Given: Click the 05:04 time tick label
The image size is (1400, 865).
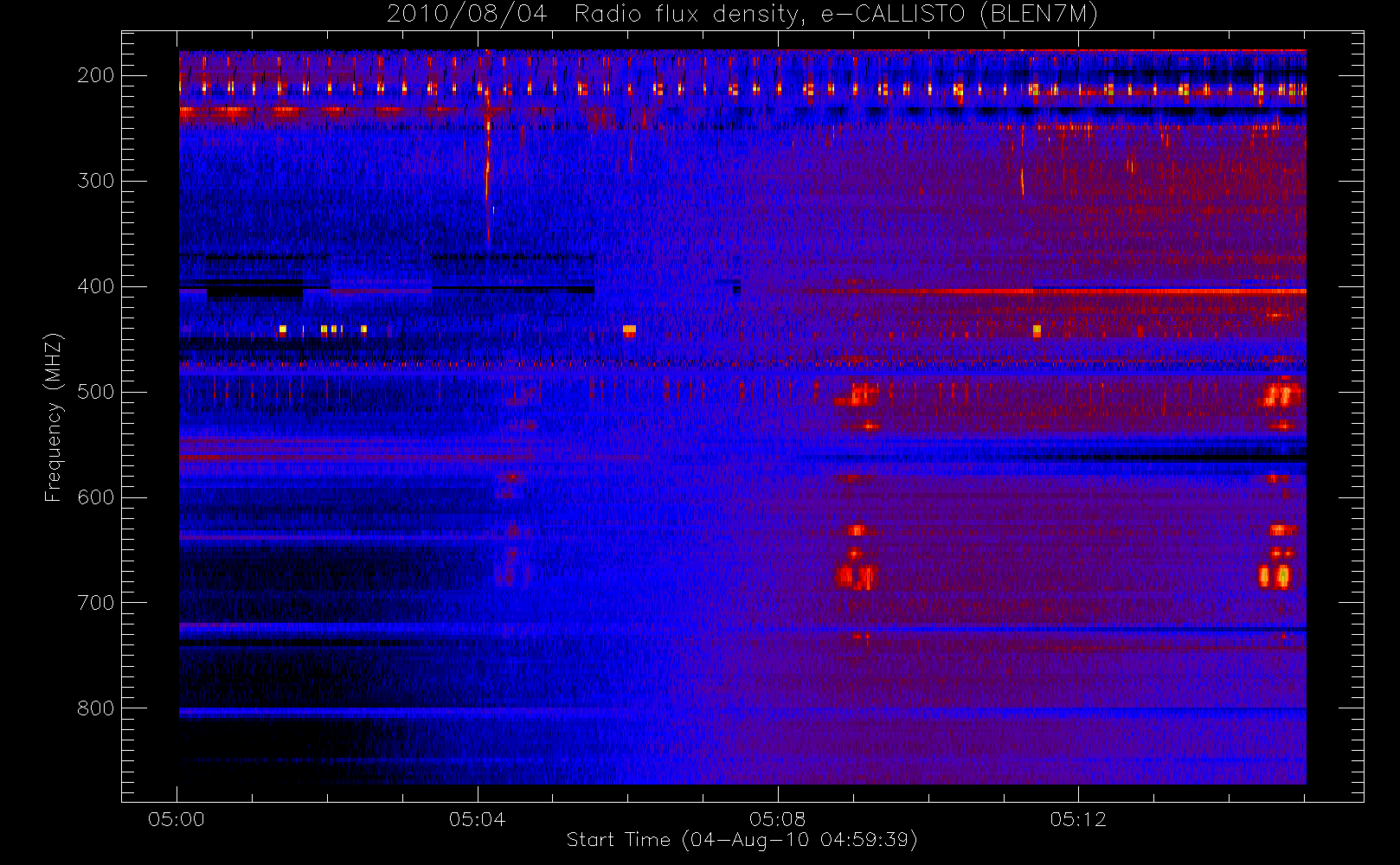Looking at the screenshot, I should pos(477,819).
